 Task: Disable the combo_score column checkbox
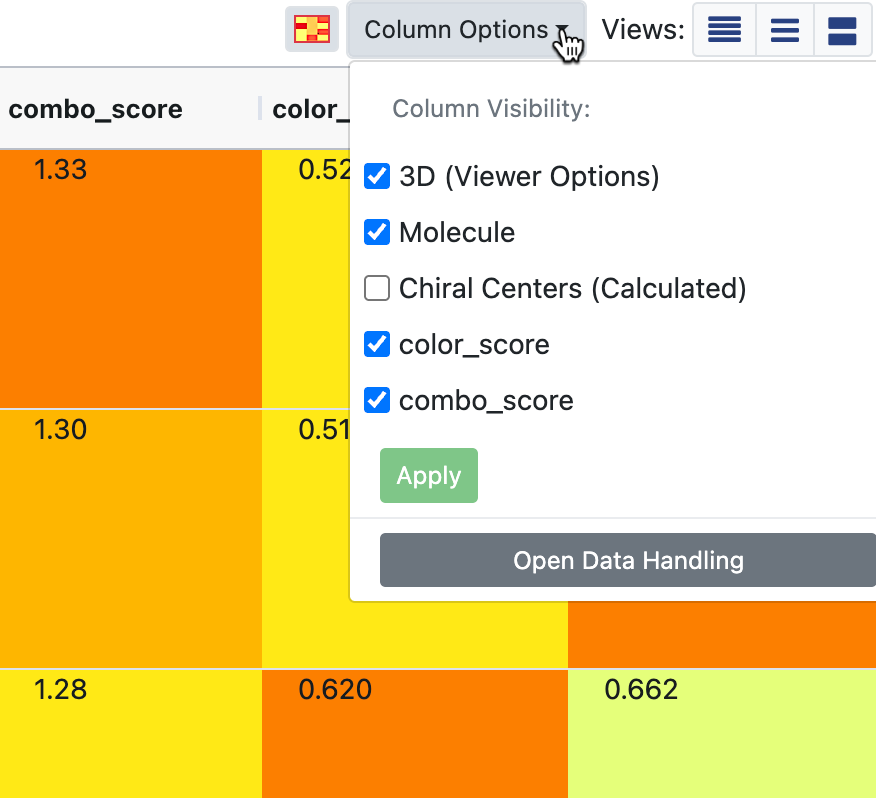point(377,401)
